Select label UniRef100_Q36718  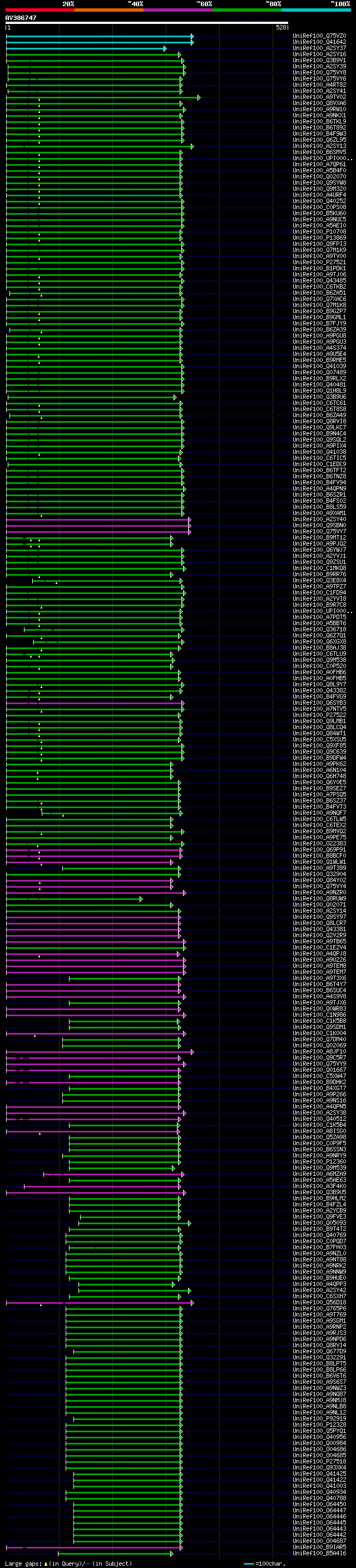319,630
